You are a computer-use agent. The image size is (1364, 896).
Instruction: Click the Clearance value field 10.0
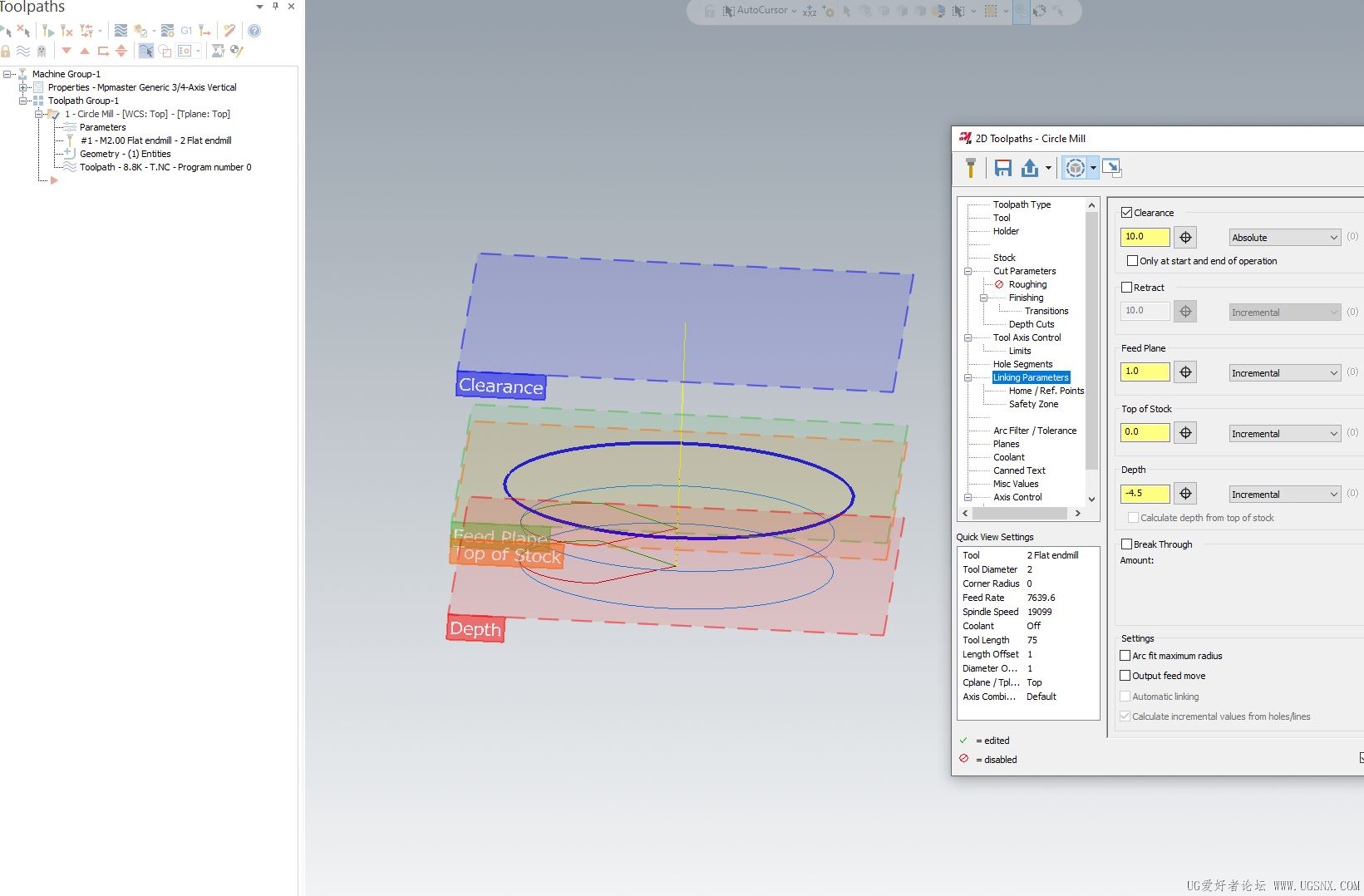click(1145, 237)
